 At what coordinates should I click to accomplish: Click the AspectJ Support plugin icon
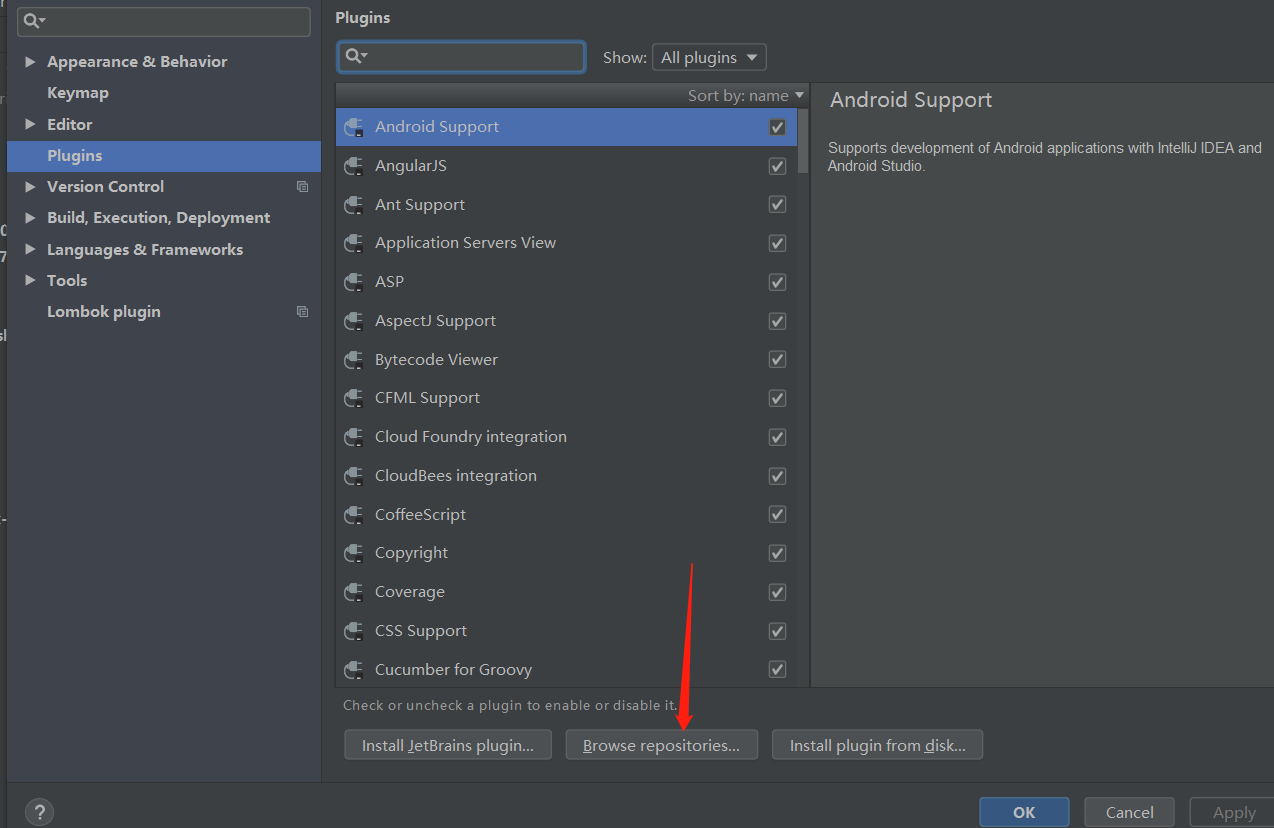pos(353,321)
